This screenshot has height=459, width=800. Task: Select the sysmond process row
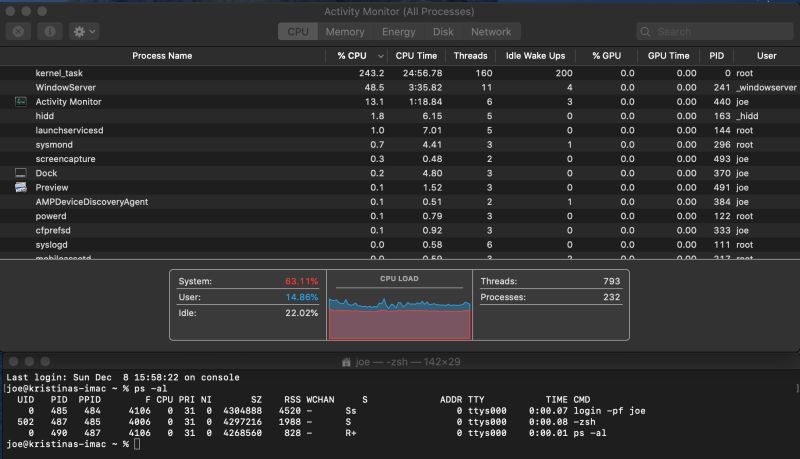click(x=400, y=144)
